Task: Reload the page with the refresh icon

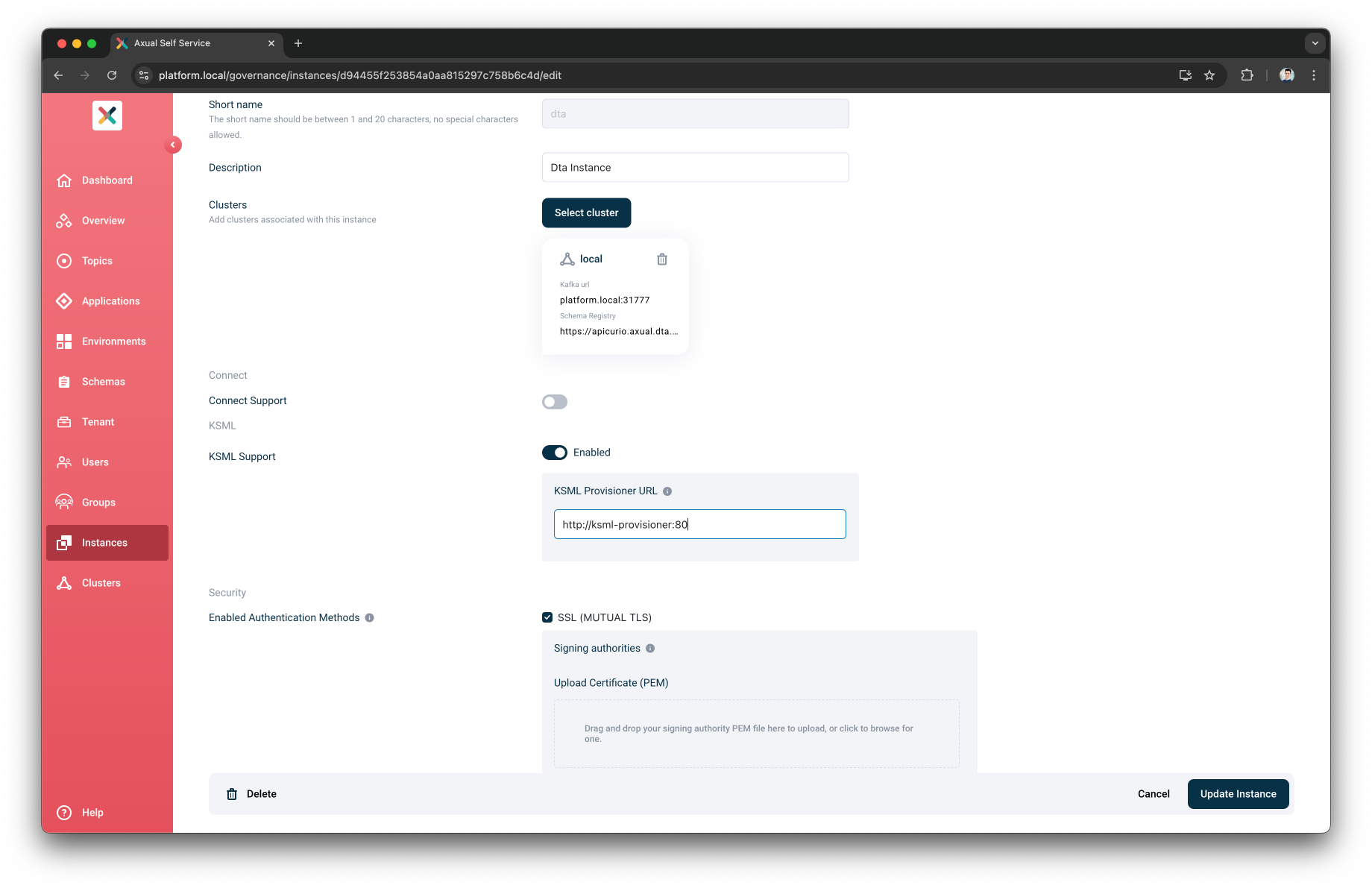Action: pos(112,75)
